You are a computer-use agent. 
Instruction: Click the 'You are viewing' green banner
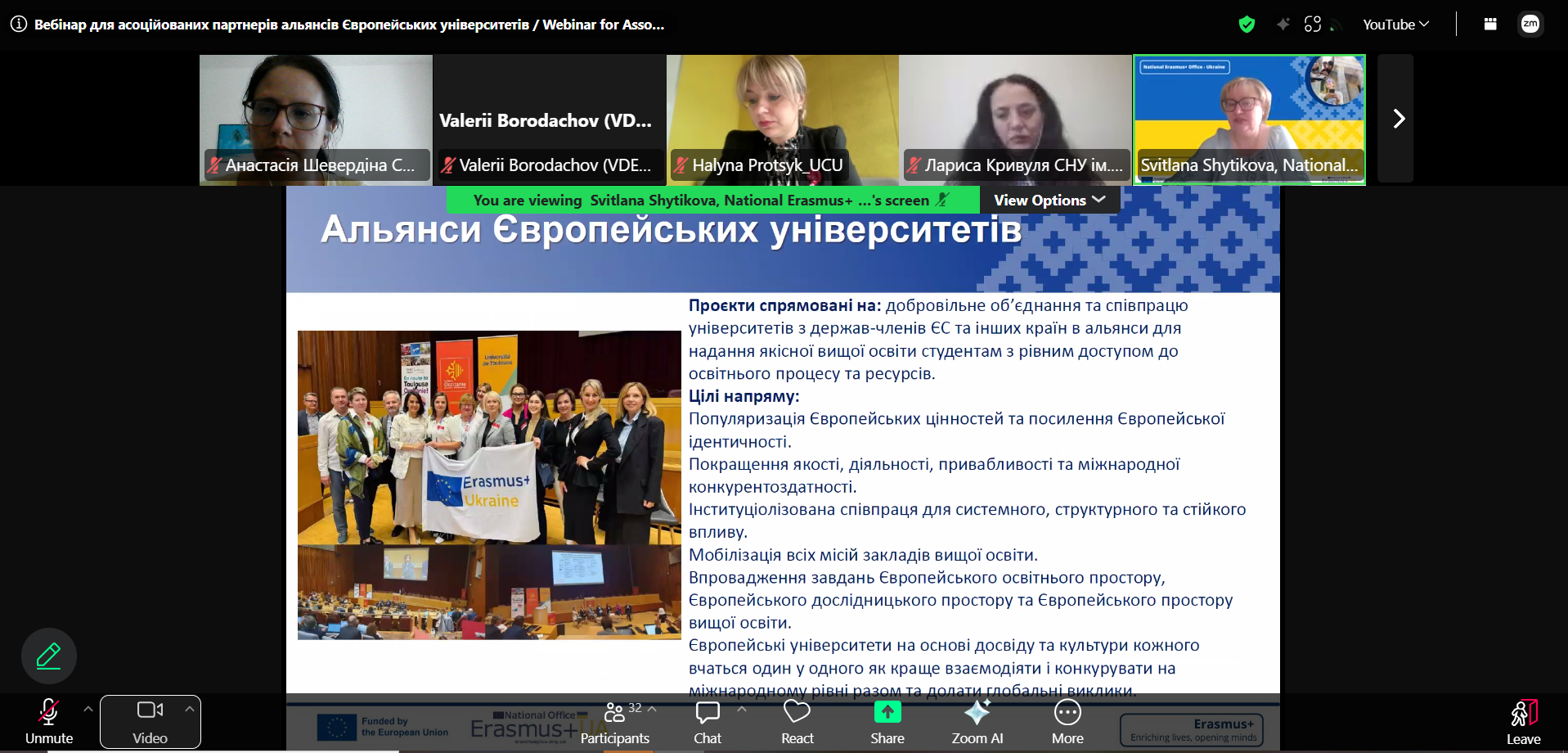(x=712, y=200)
